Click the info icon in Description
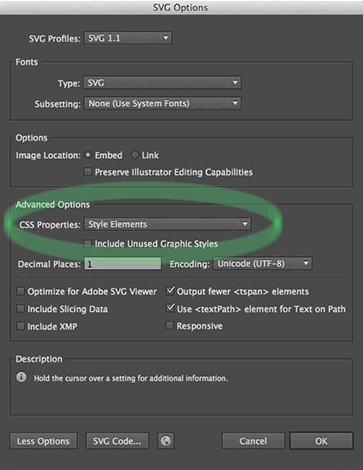 (x=21, y=377)
